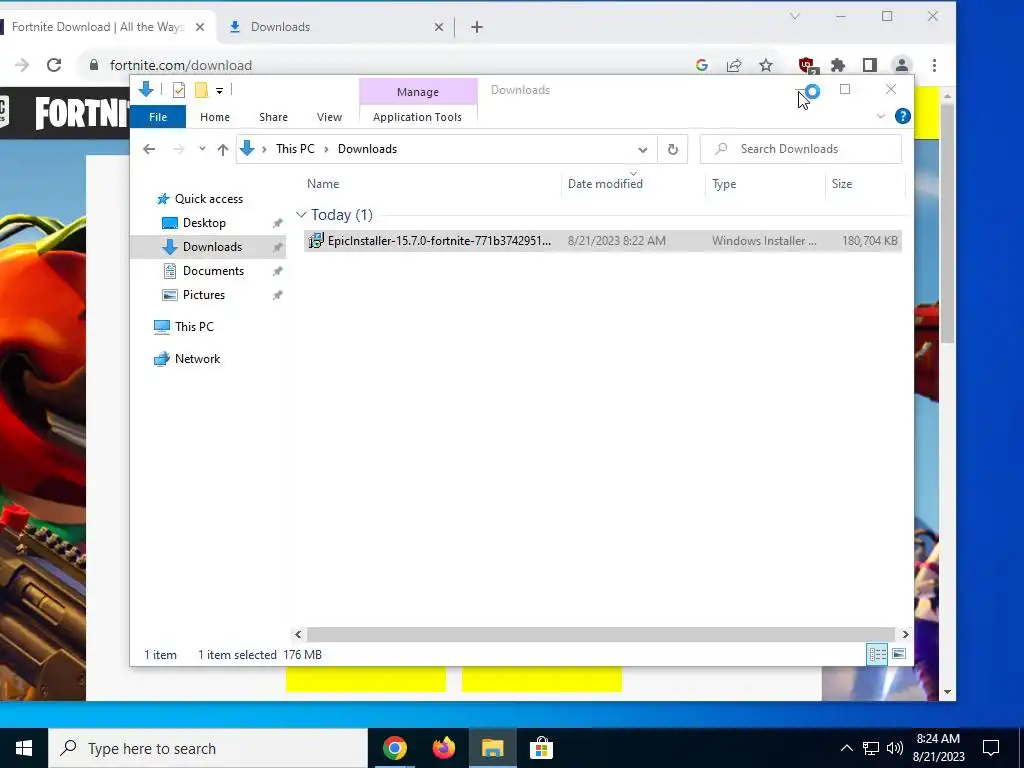Switch to Large icons view via status bar
1024x768 pixels.
tap(899, 654)
